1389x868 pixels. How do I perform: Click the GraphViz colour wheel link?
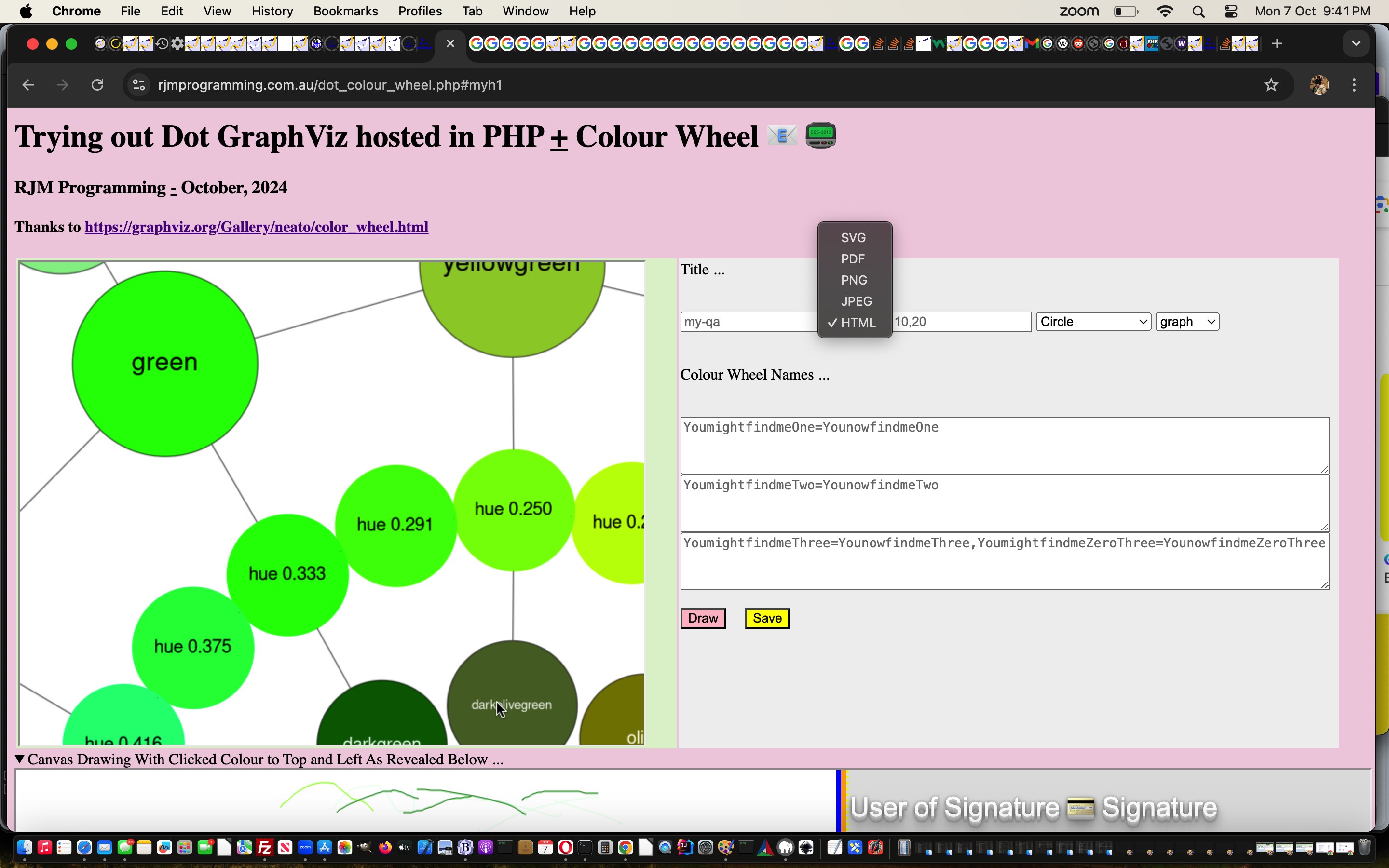pyautogui.click(x=256, y=227)
